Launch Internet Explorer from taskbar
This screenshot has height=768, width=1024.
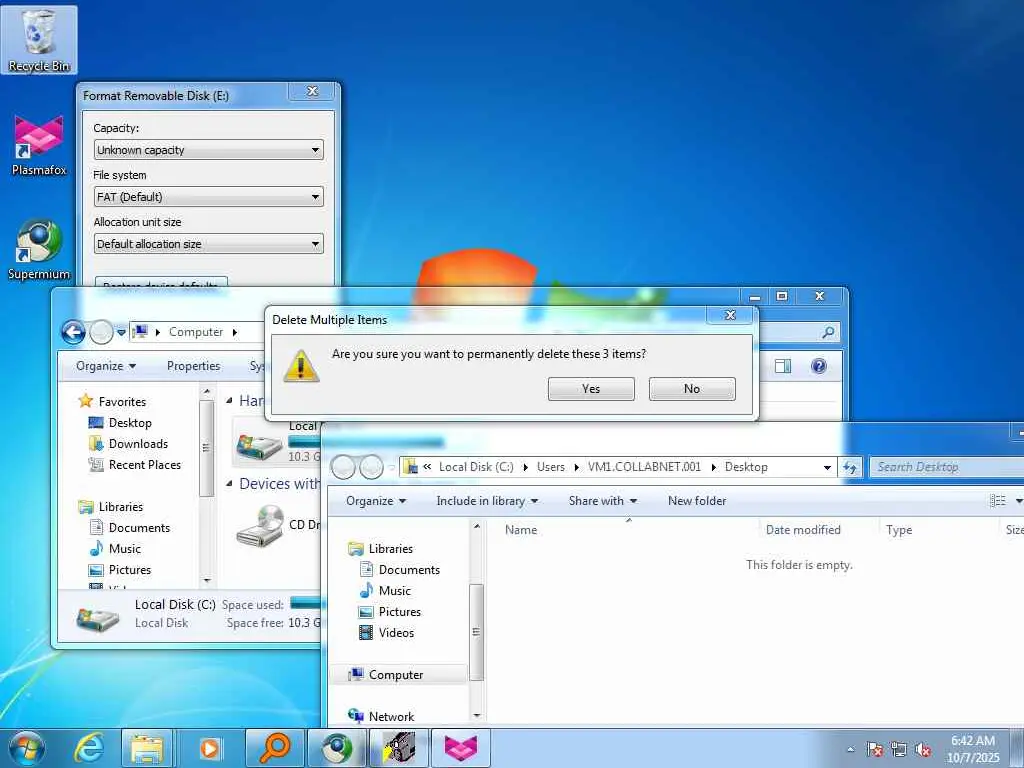click(89, 748)
